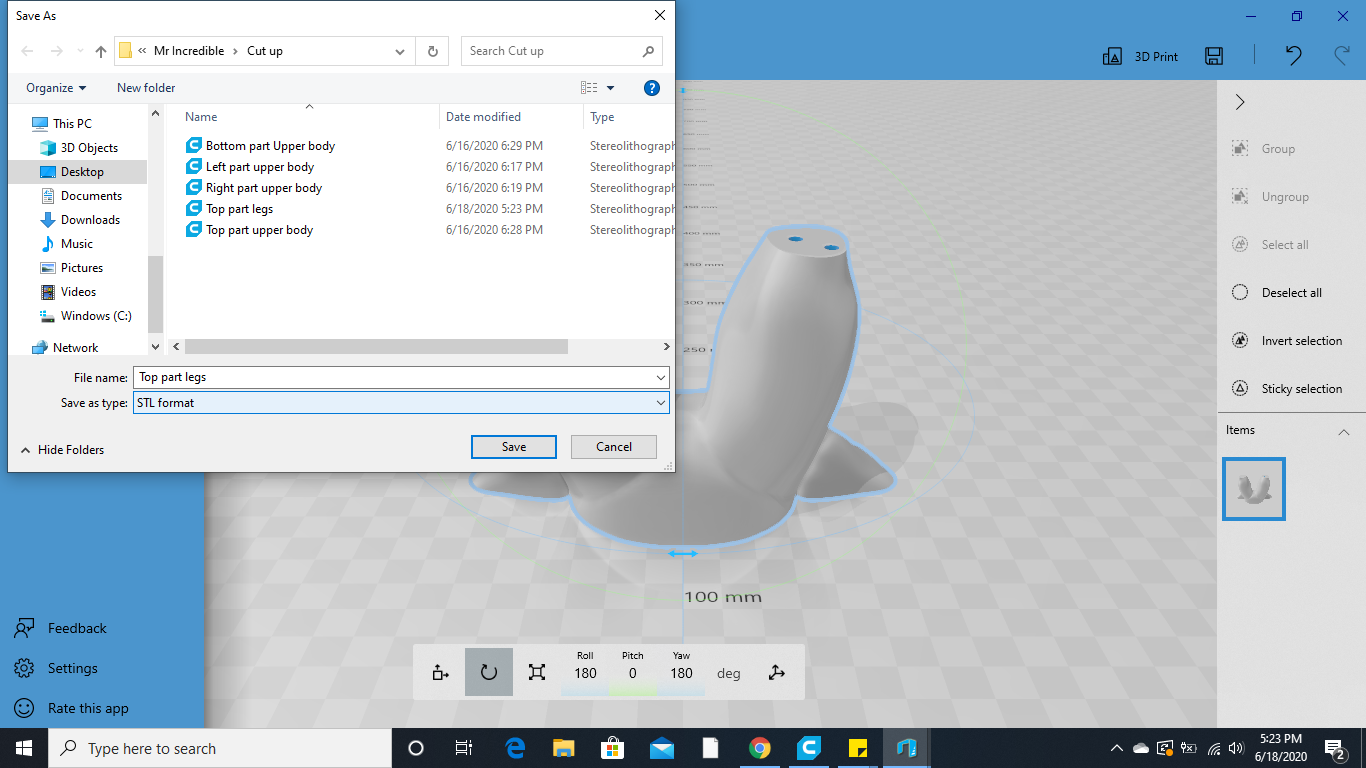
Task: Click the save floppy disk icon
Action: [x=1214, y=56]
